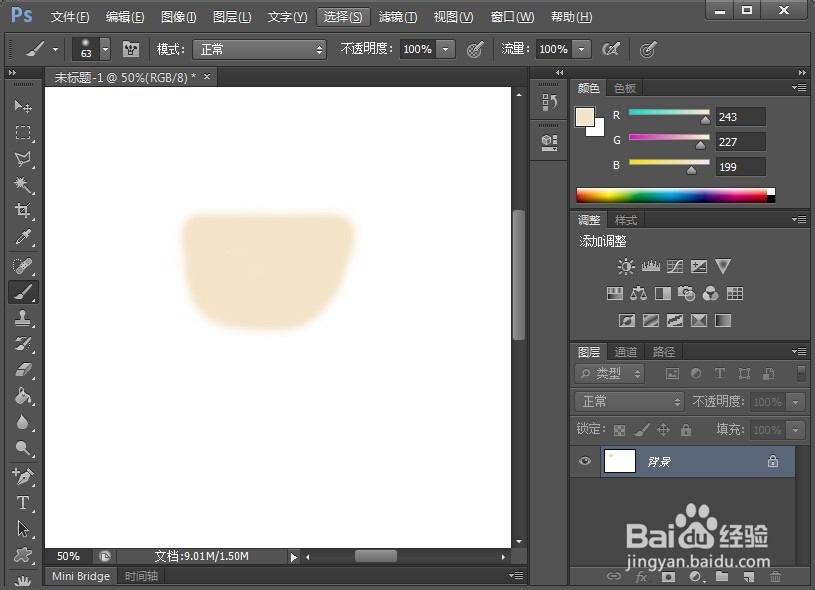The image size is (815, 590).
Task: Open the 3D panel icon
Action: click(x=549, y=142)
